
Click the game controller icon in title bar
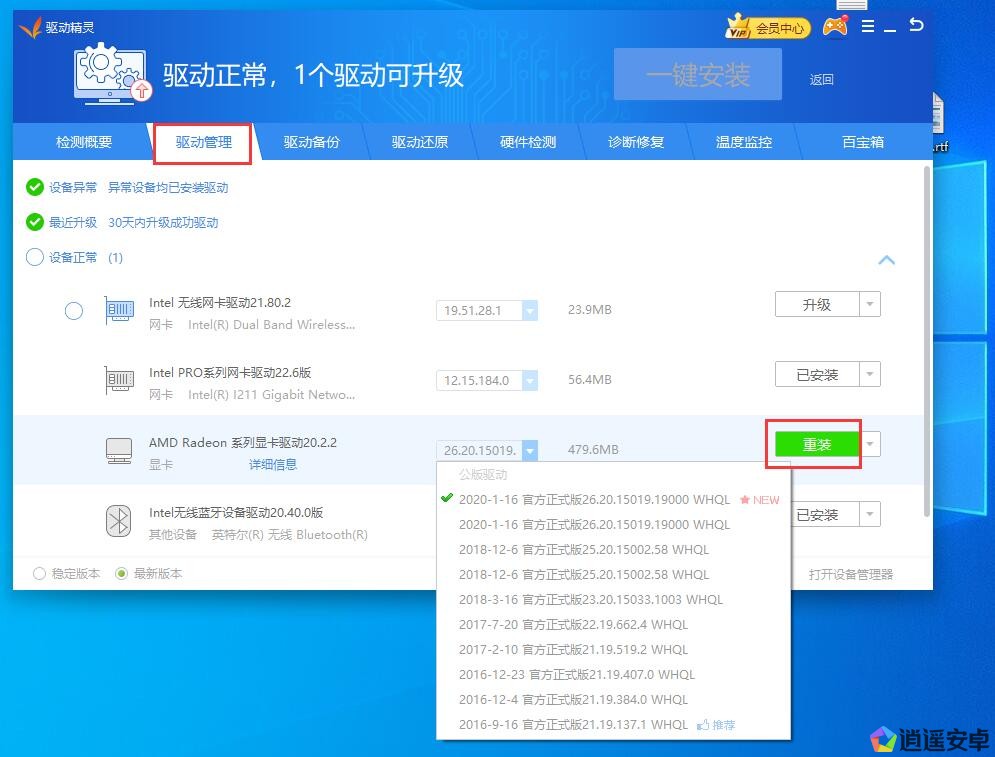[834, 27]
